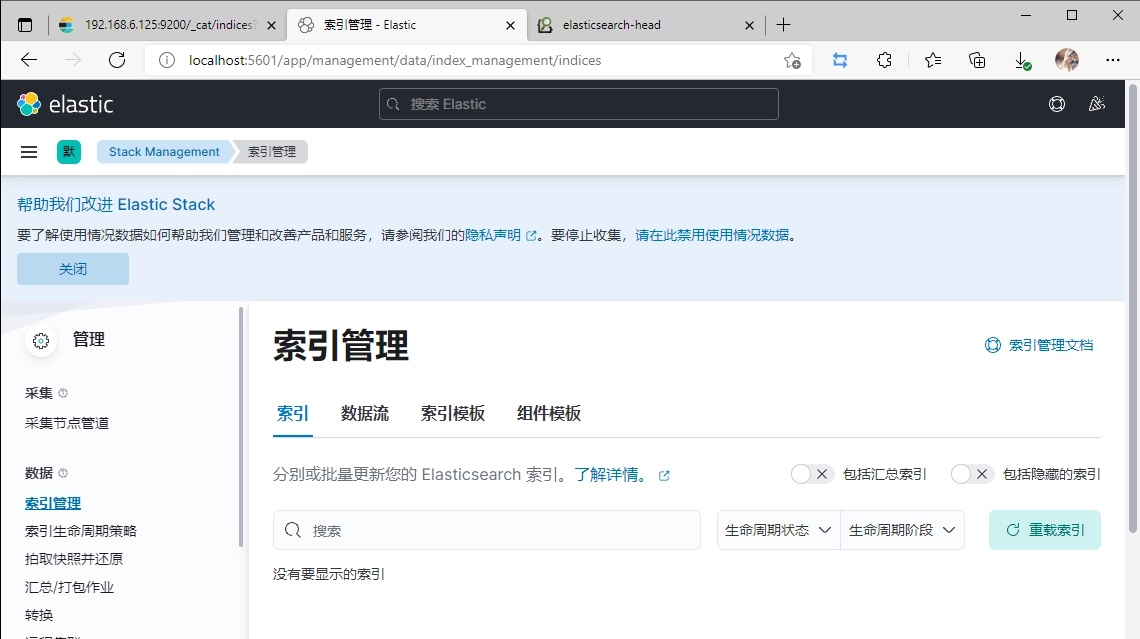Dismiss the telemetry banner with 关闭

click(x=73, y=269)
